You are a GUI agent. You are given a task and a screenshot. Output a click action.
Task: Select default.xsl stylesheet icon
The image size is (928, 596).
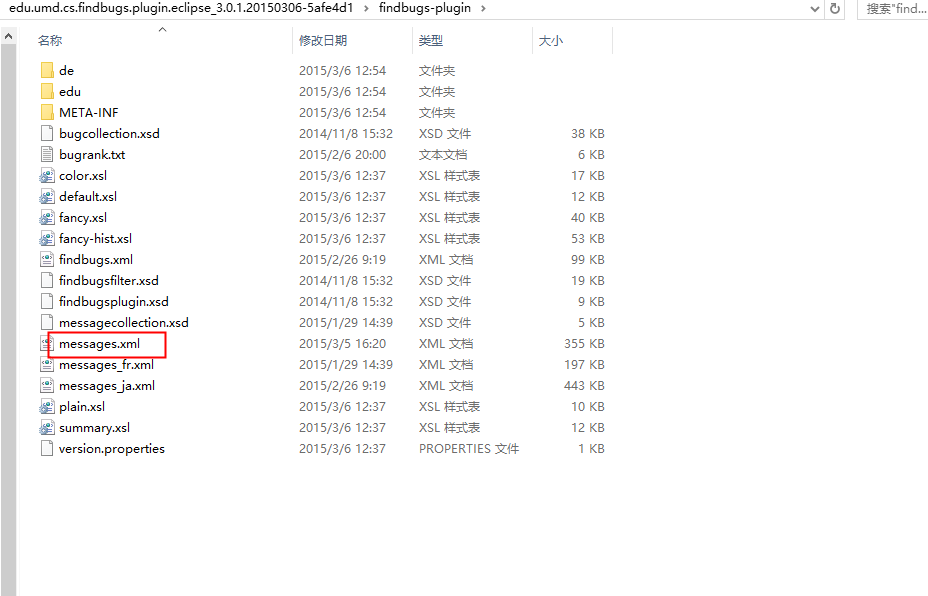point(47,196)
